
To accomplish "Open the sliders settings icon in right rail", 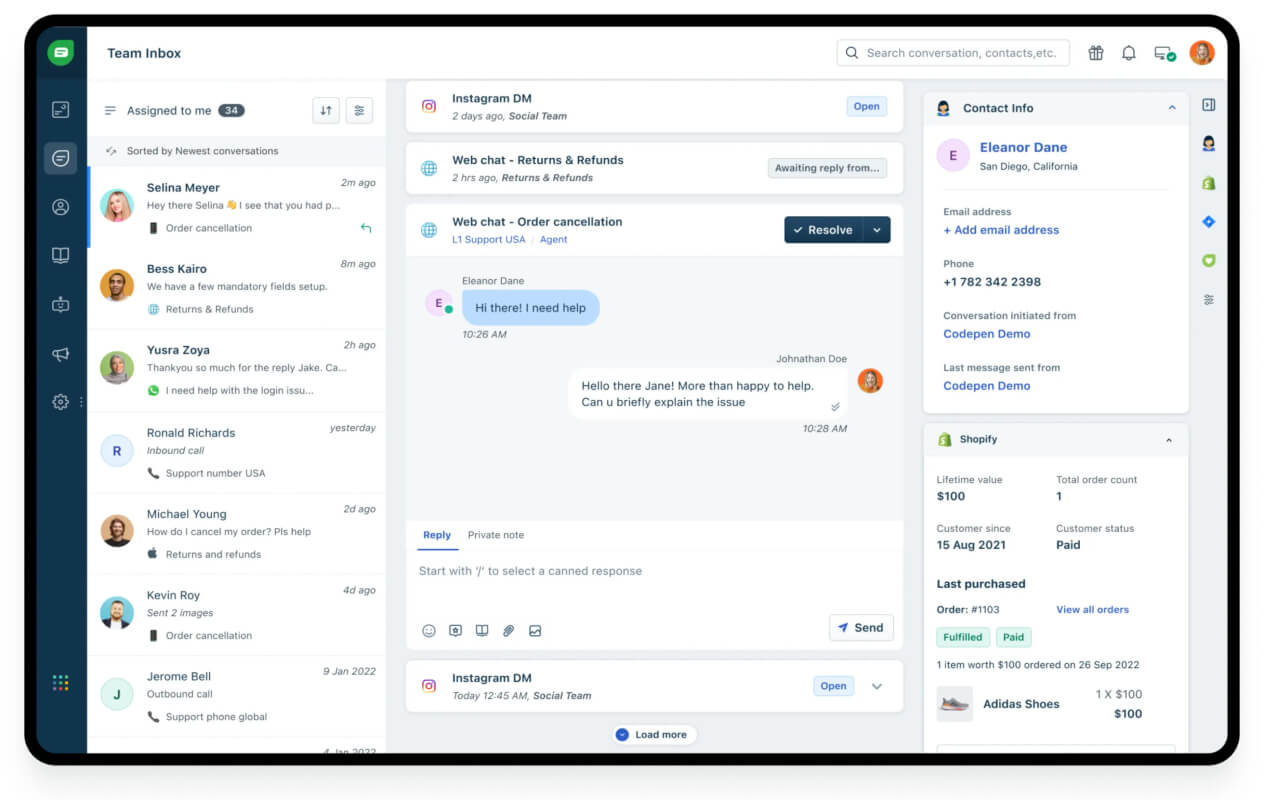I will (x=1208, y=300).
